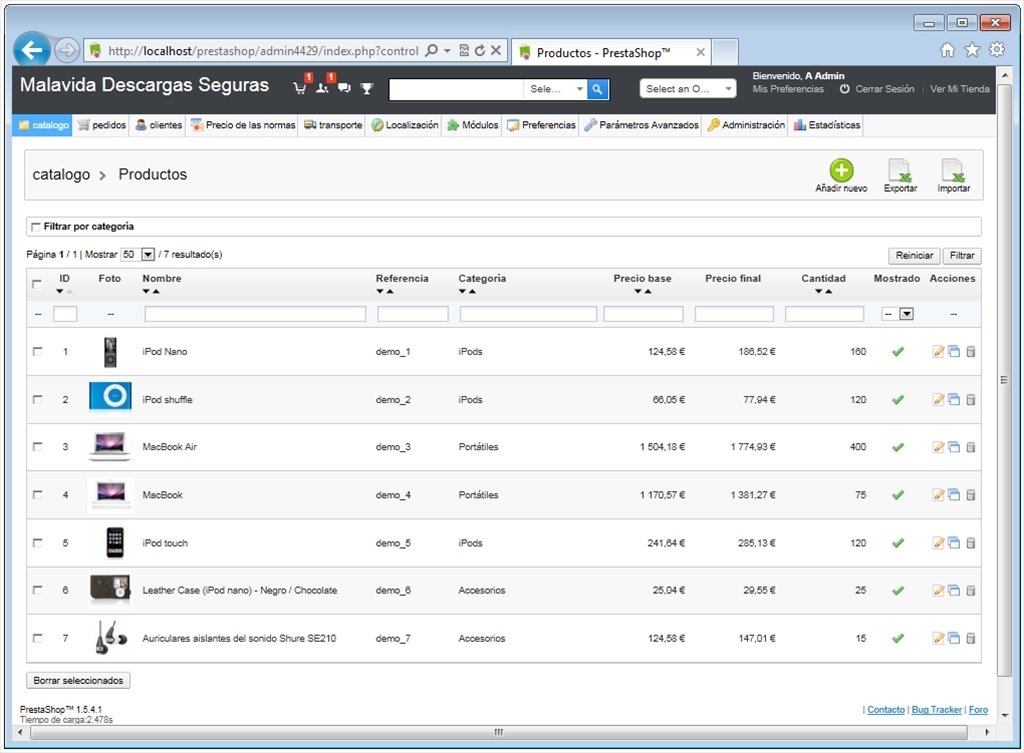This screenshot has height=753, width=1024.
Task: Open the Mostrado filter dropdown
Action: [897, 314]
